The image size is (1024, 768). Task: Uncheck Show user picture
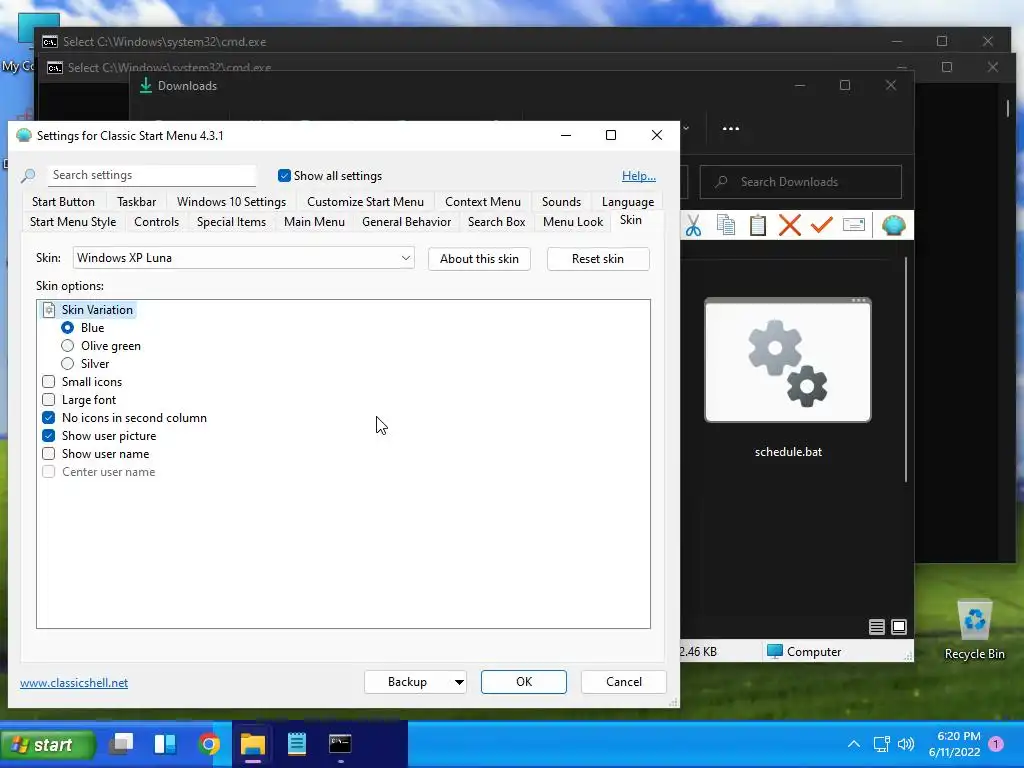[48, 436]
